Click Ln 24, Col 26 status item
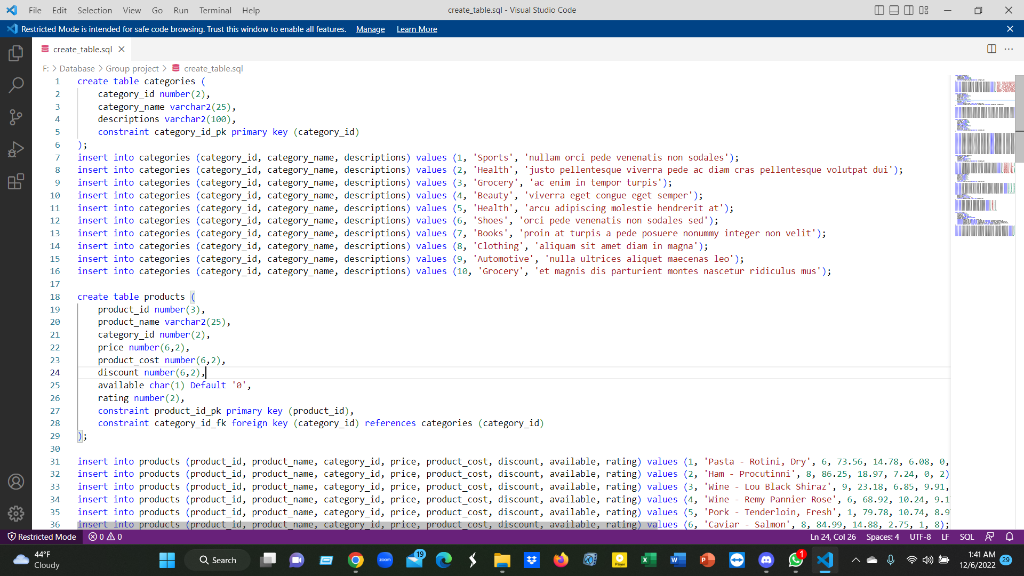The width and height of the screenshot is (1024, 576). (833, 537)
